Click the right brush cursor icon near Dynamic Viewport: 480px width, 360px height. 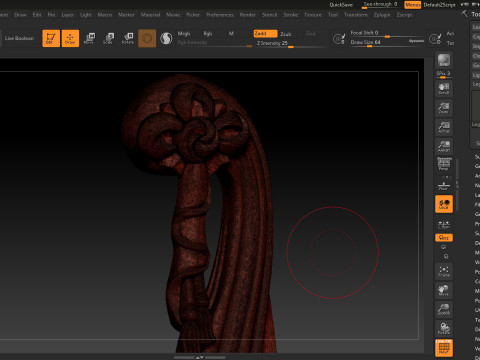pos(435,39)
